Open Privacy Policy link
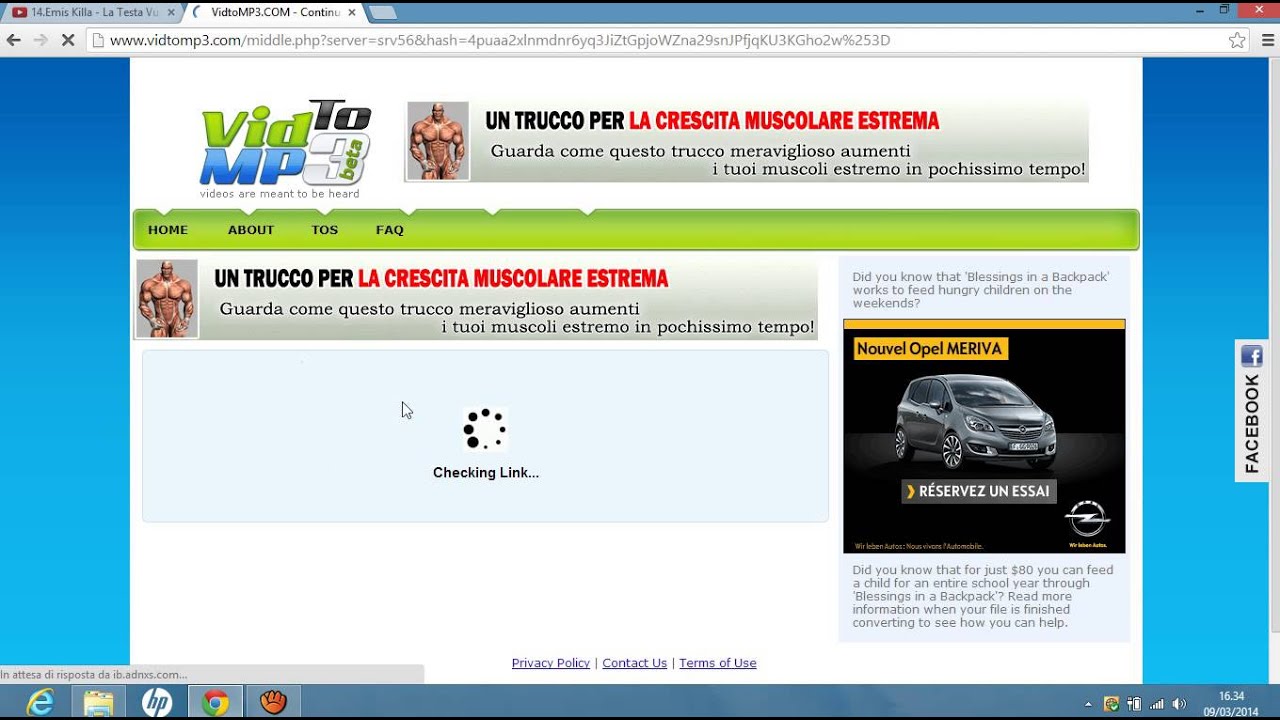Image resolution: width=1280 pixels, height=720 pixels. 551,663
